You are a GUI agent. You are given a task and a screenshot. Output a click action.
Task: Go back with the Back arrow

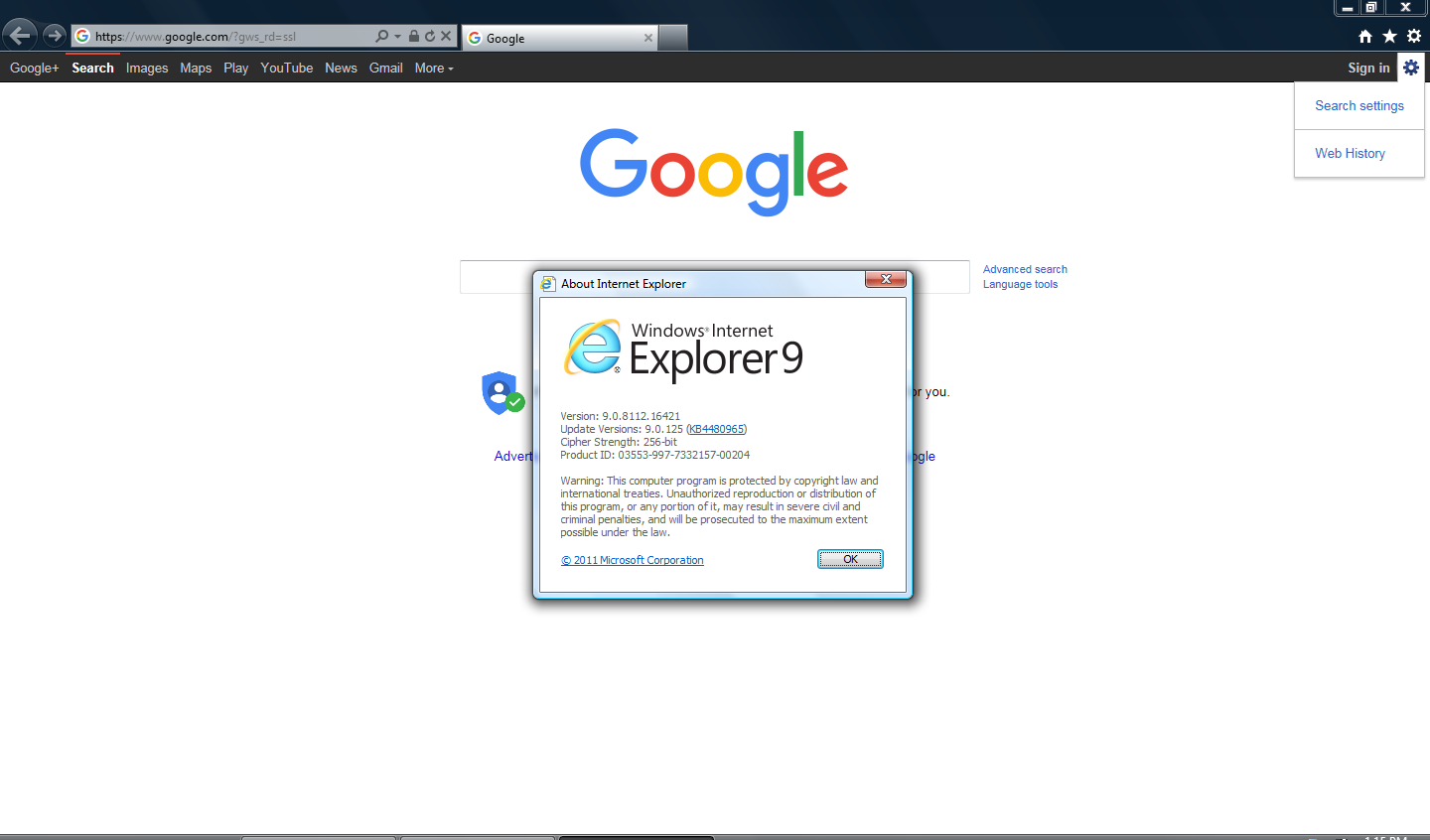(20, 36)
